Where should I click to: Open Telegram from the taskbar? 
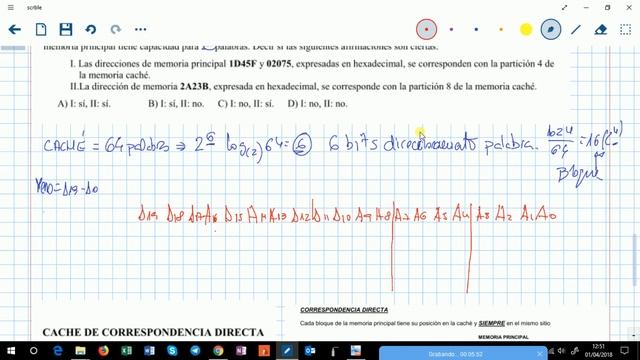click(195, 351)
